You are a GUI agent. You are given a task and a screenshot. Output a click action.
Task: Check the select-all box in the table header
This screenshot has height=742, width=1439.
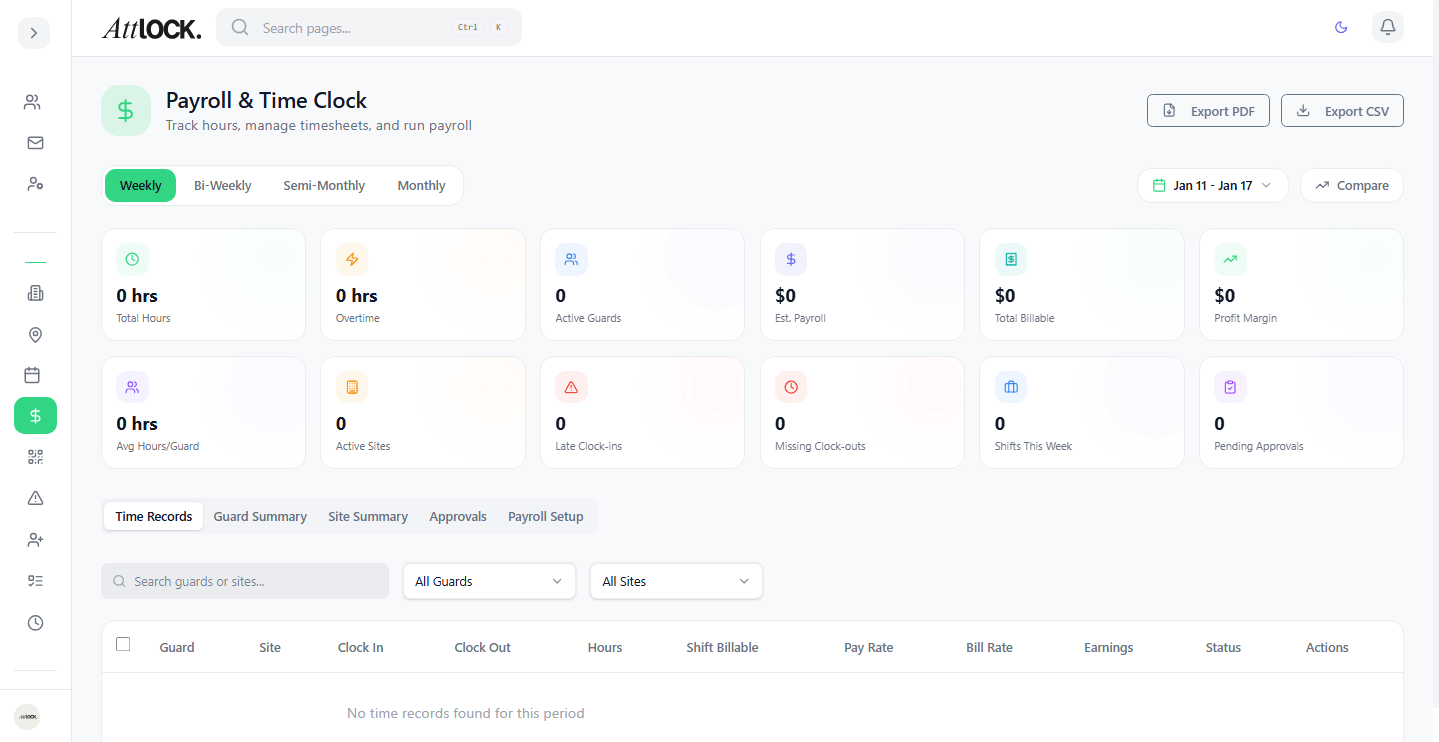[123, 644]
